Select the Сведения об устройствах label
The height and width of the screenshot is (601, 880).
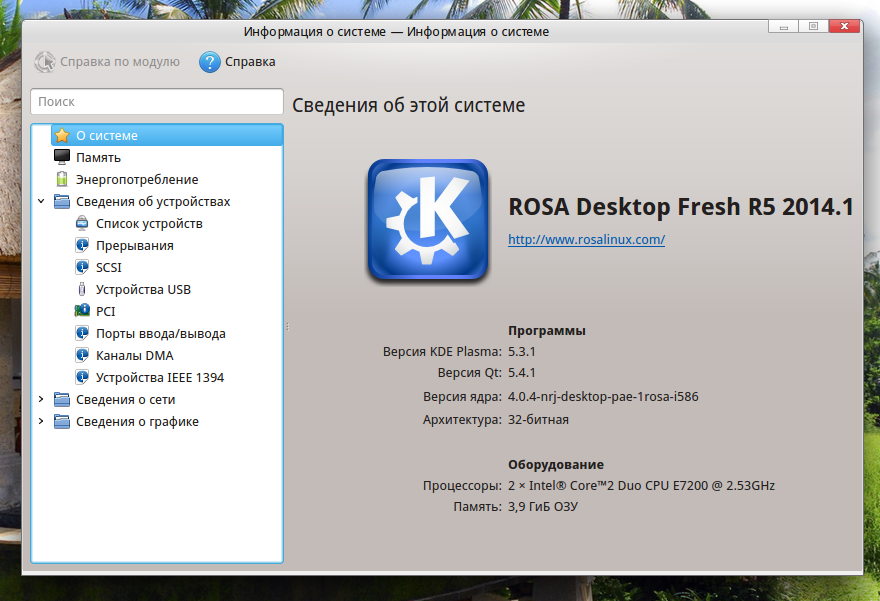(x=153, y=201)
